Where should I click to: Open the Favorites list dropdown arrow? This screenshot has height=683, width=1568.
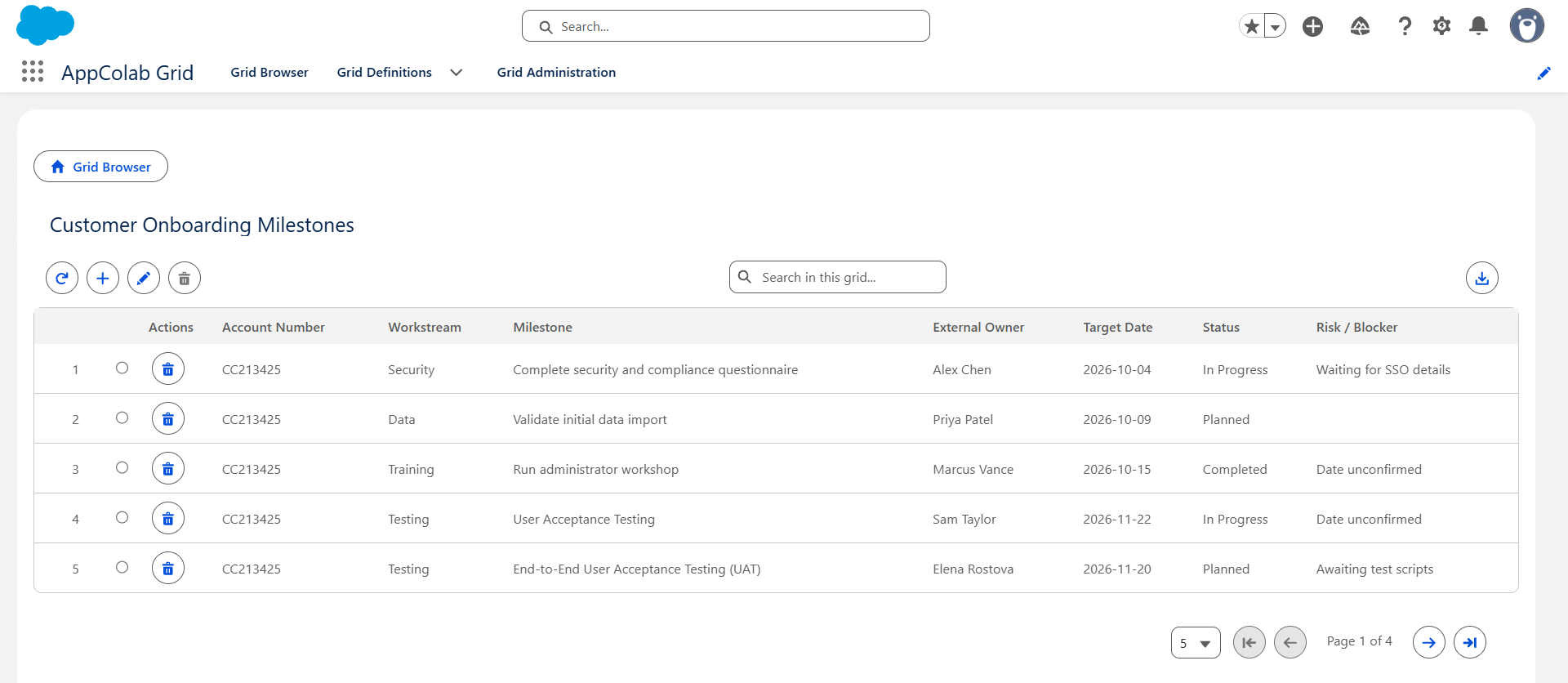[x=1275, y=26]
